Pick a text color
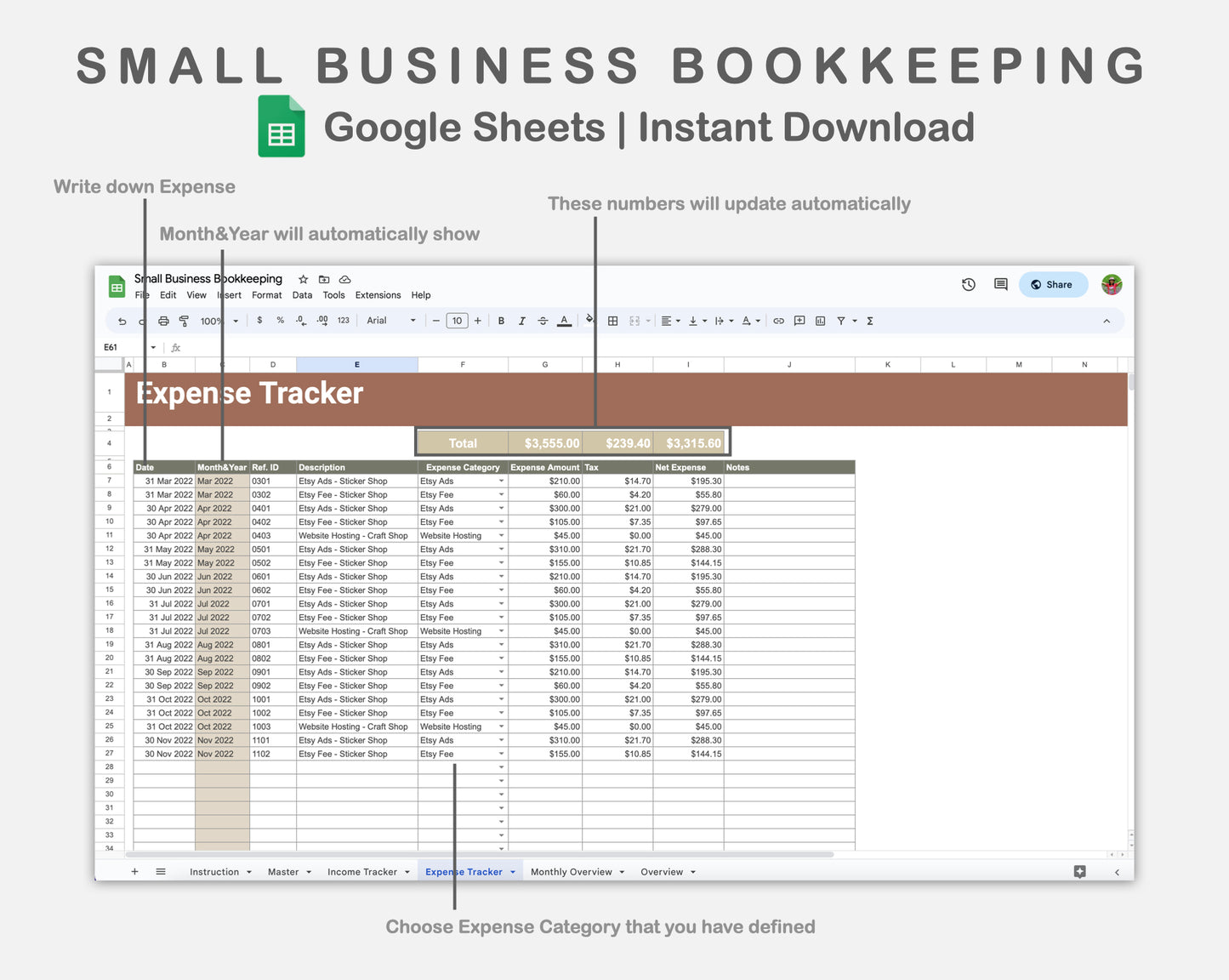 [564, 321]
